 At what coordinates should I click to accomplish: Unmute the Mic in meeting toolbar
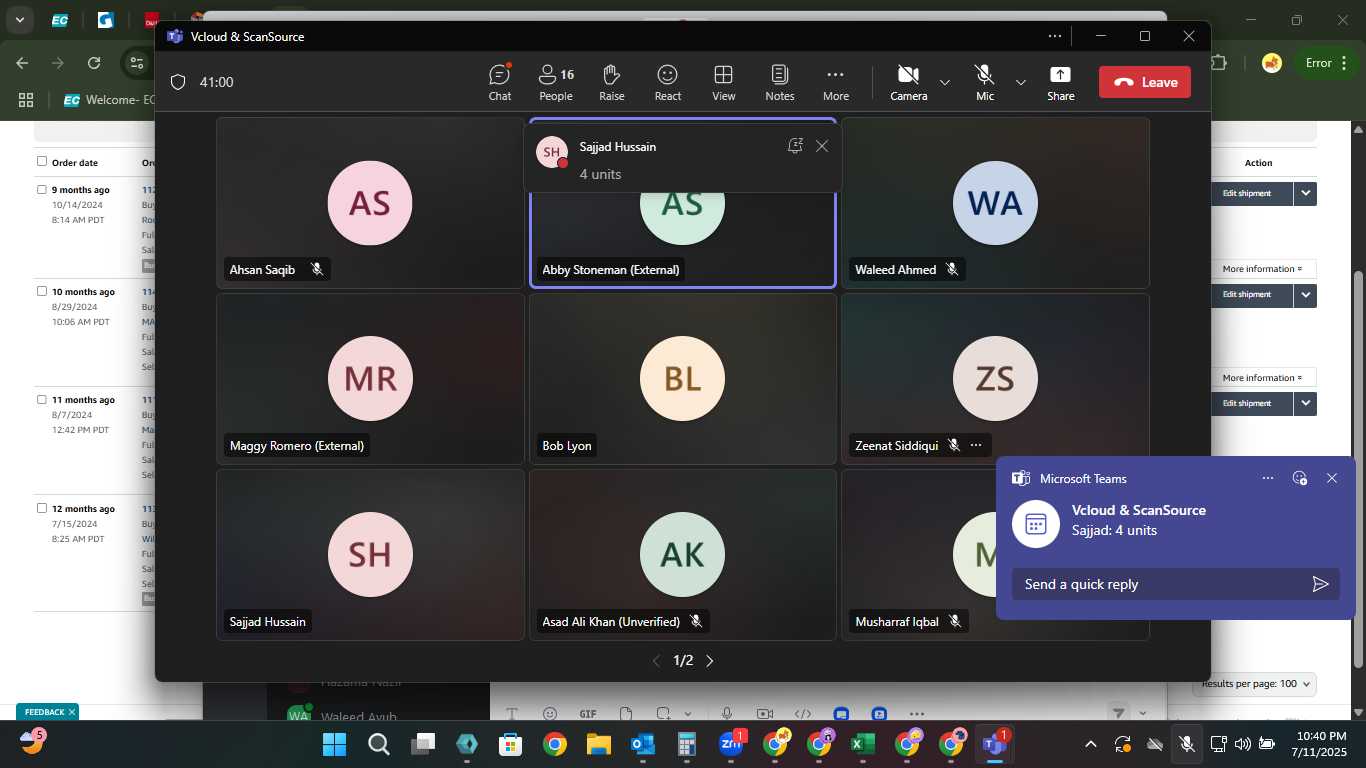click(x=985, y=82)
